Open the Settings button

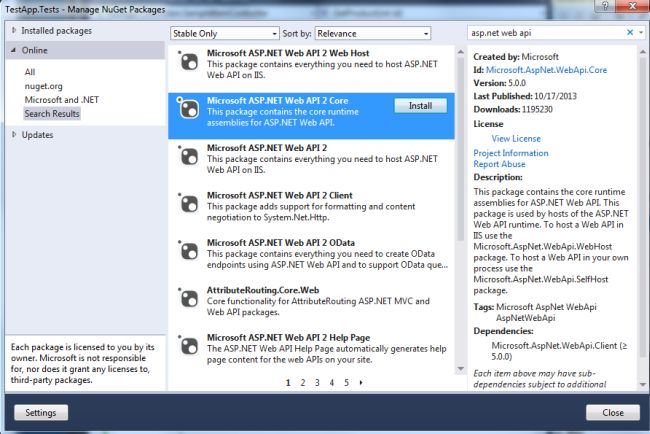click(41, 412)
